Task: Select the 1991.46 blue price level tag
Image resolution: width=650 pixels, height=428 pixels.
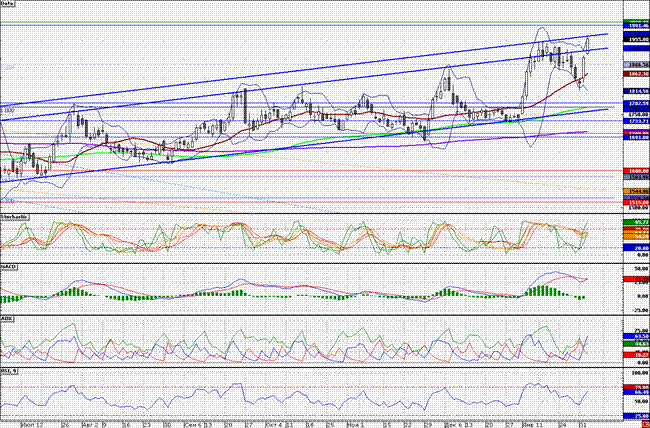Action: pos(636,26)
